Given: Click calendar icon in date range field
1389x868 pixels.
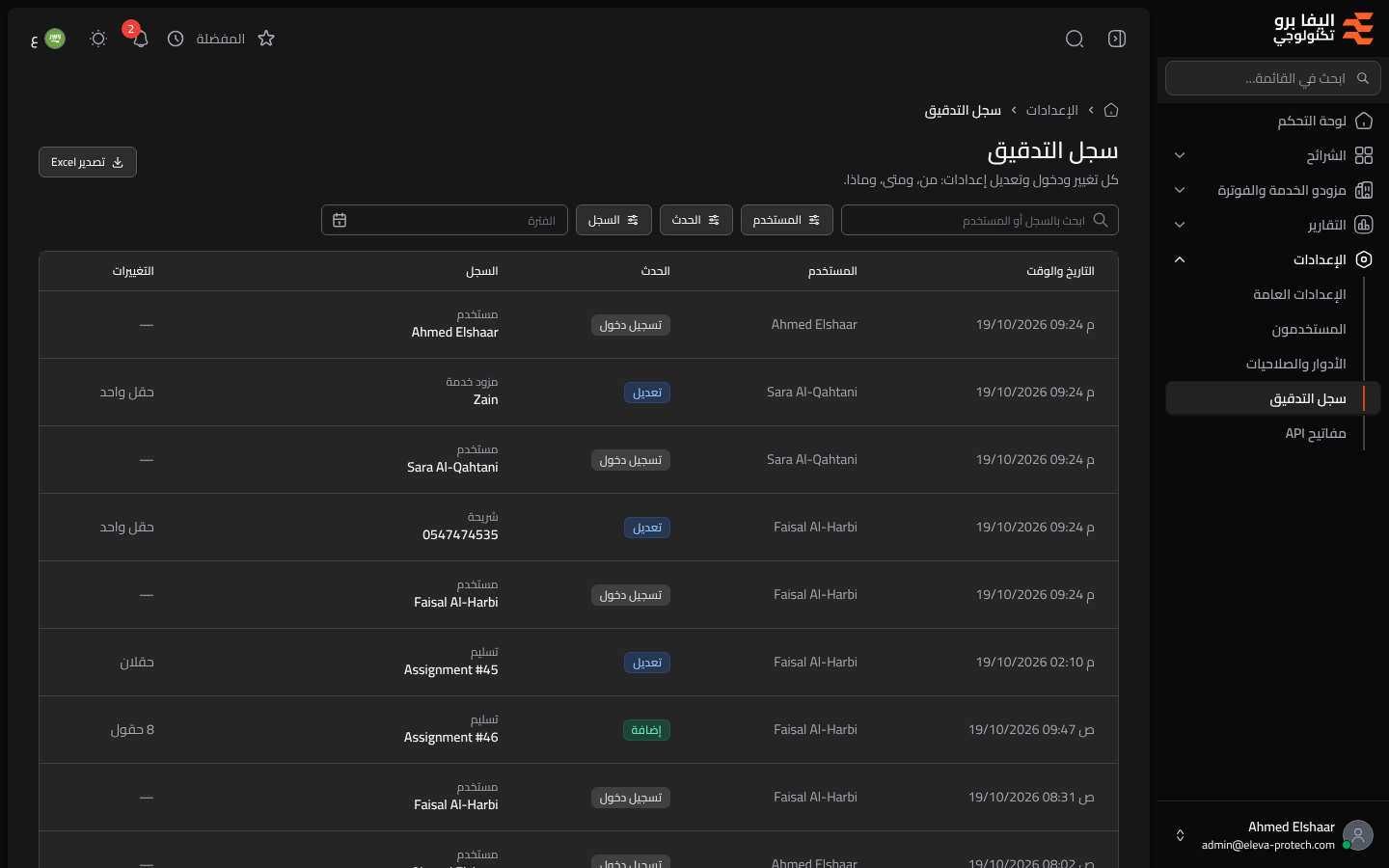Looking at the screenshot, I should (340, 220).
